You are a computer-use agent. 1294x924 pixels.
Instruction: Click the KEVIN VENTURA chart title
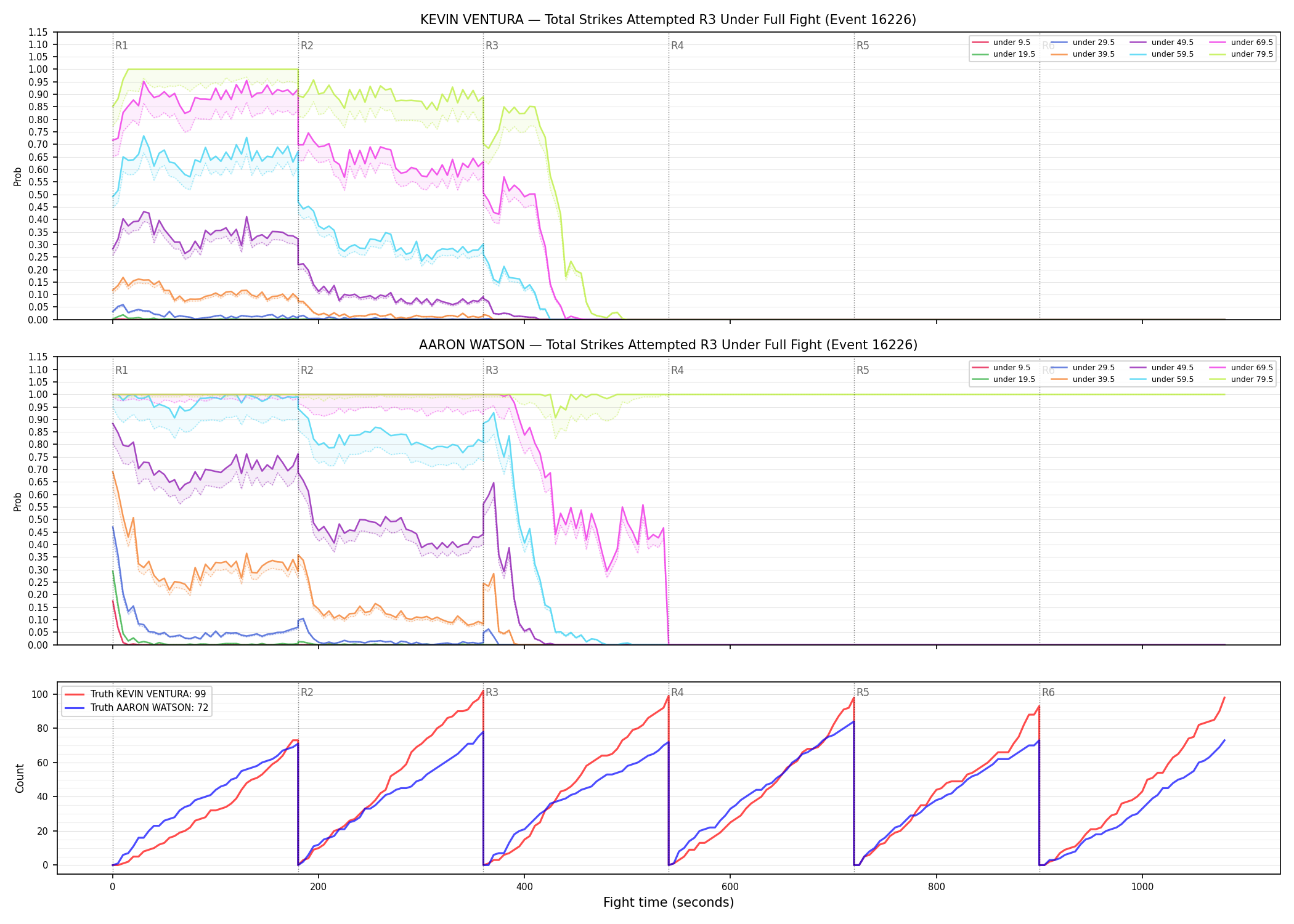668,20
